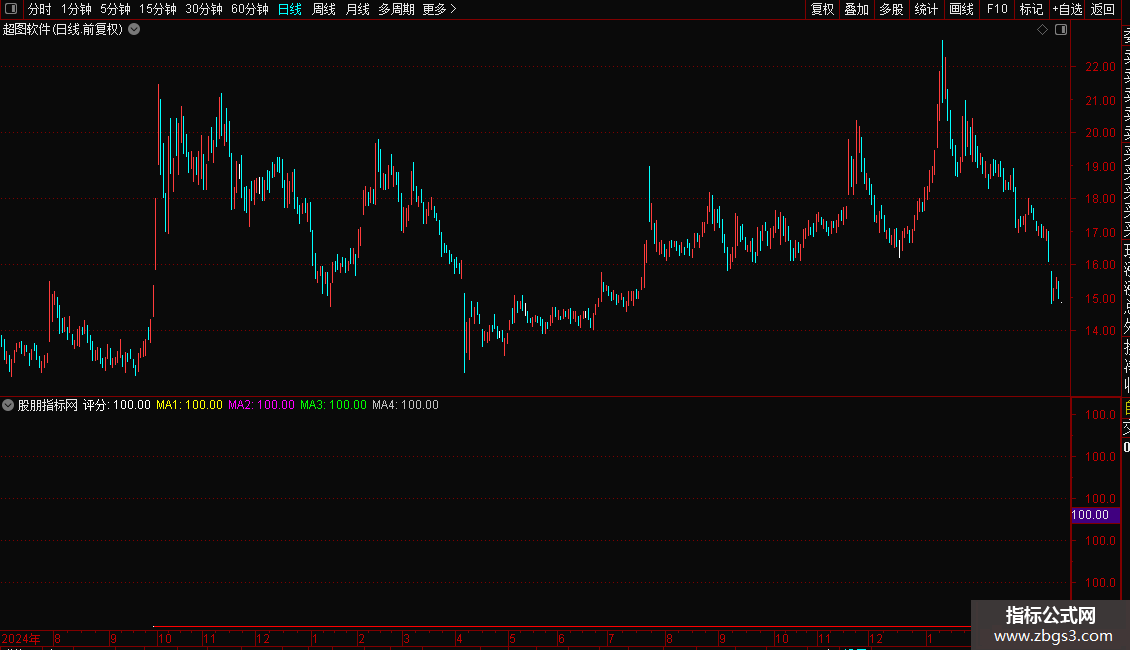Open F10 company information

click(x=997, y=9)
